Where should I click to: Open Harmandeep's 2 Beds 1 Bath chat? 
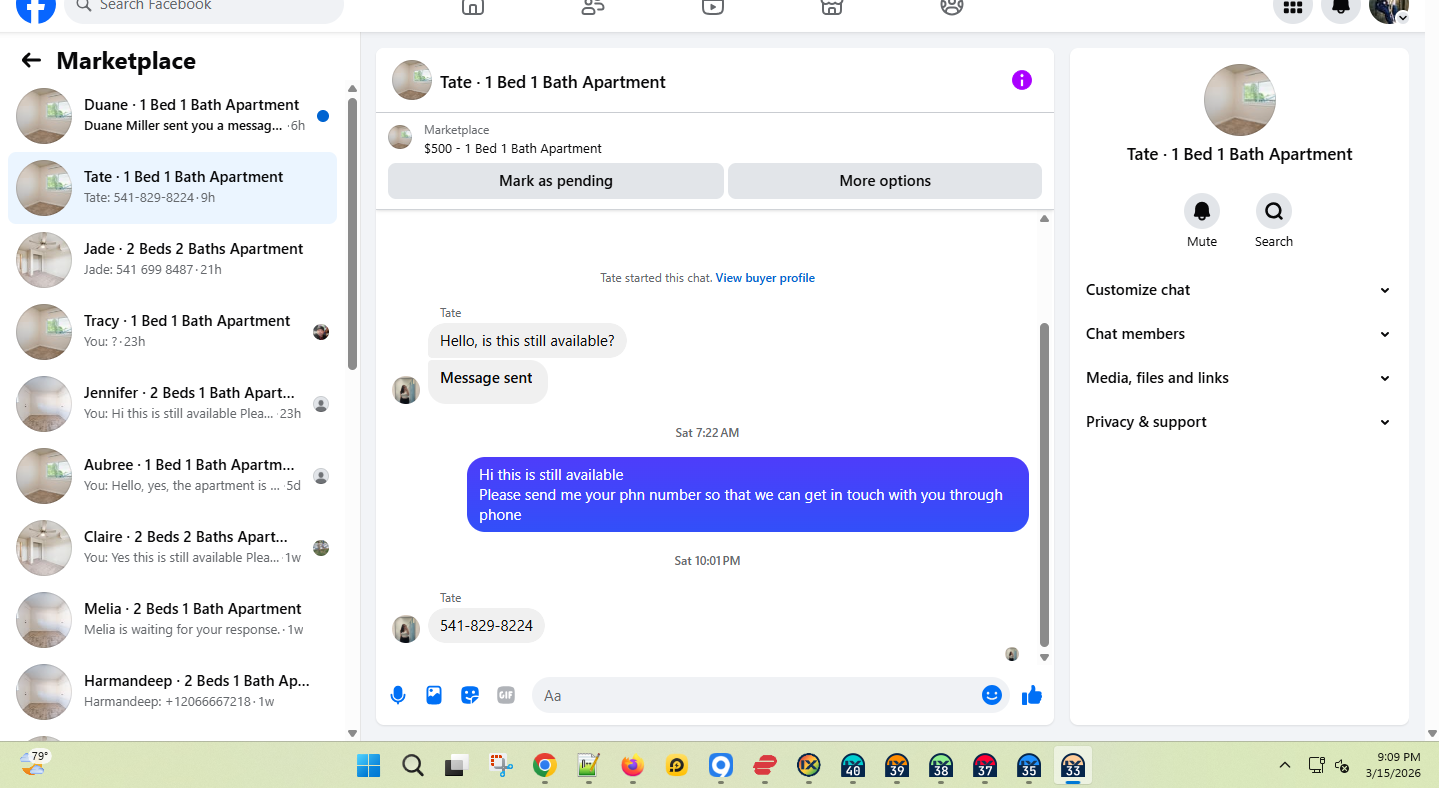click(172, 692)
